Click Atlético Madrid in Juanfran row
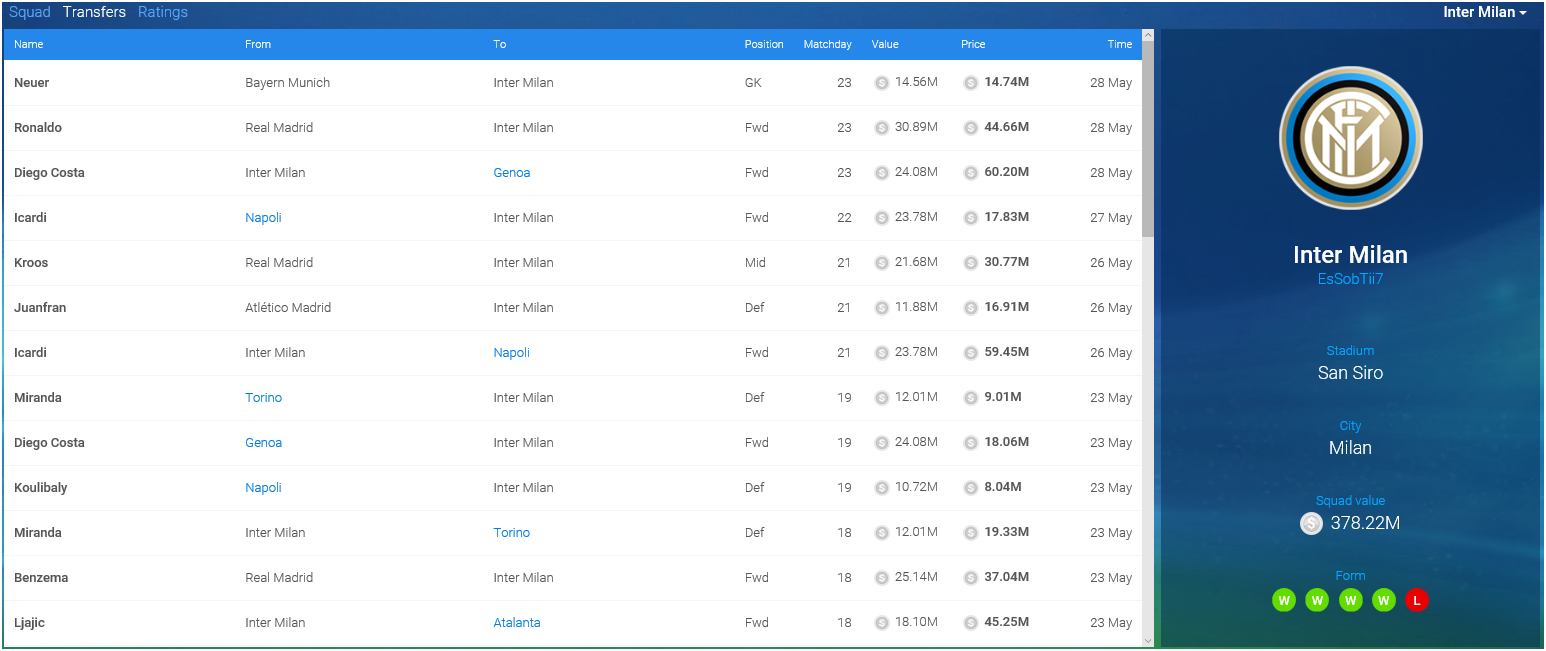Viewport: 1546px width, 651px height. (288, 308)
